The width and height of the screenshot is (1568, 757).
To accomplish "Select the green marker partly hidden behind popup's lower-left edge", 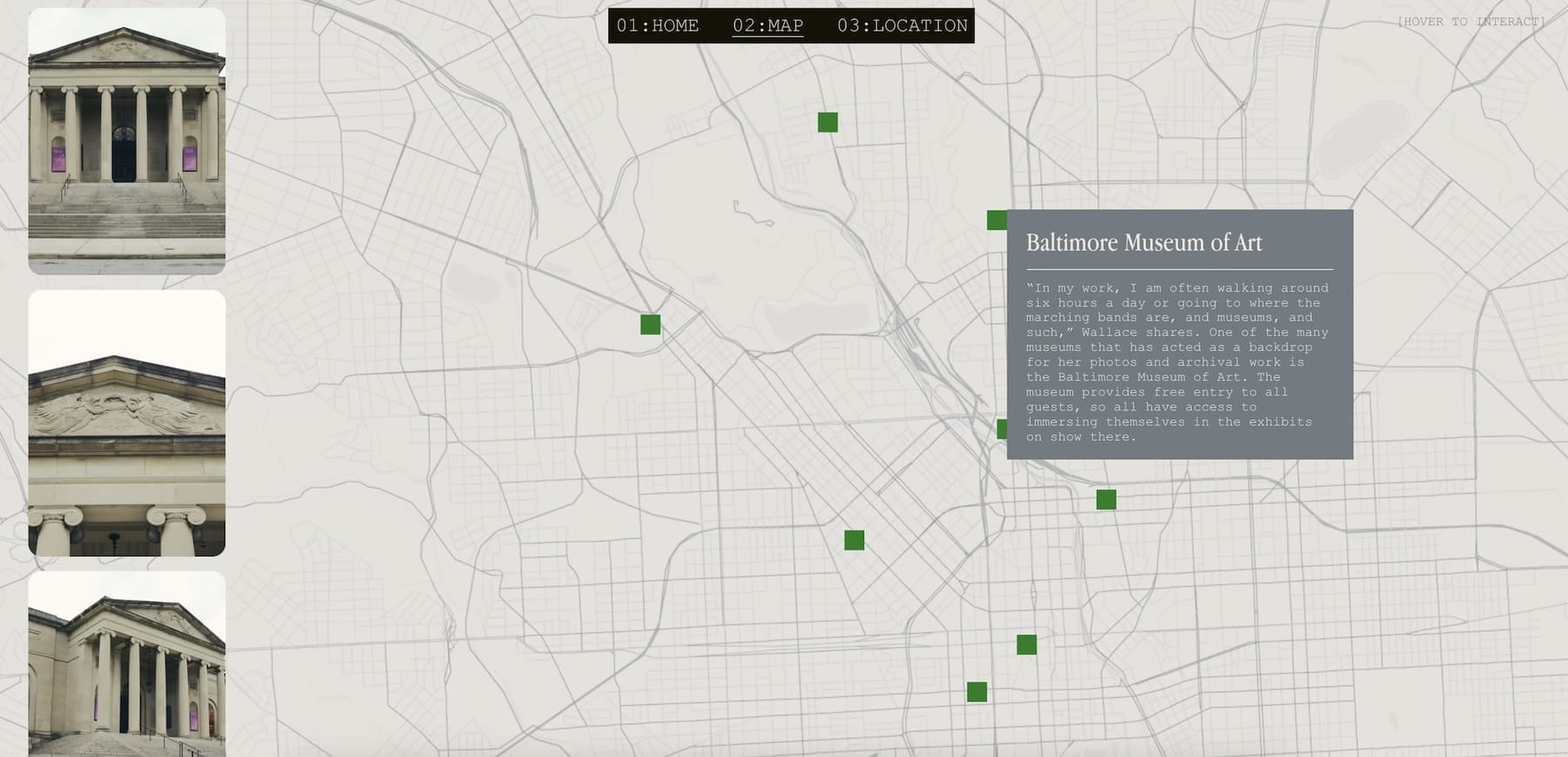I will pos(1002,429).
